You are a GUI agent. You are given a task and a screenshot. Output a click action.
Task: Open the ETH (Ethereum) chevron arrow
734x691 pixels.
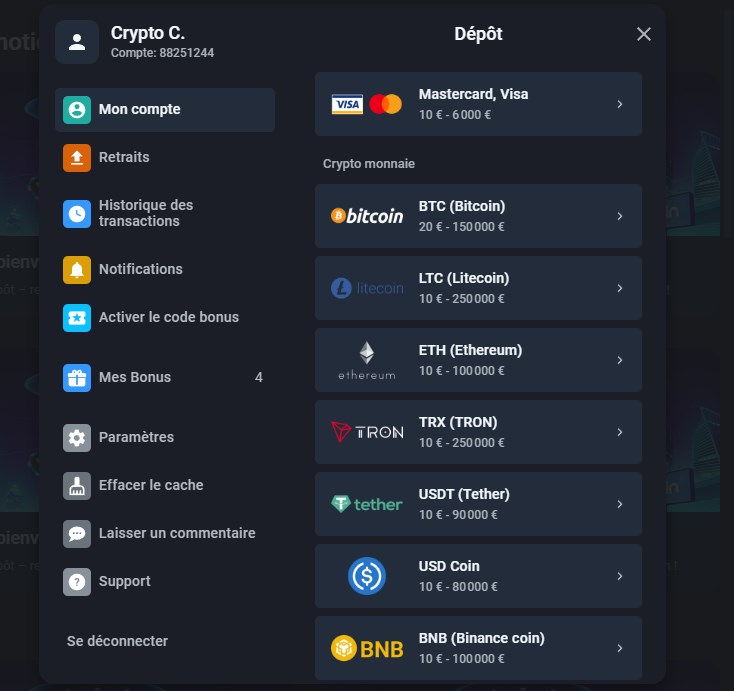[x=620, y=360]
